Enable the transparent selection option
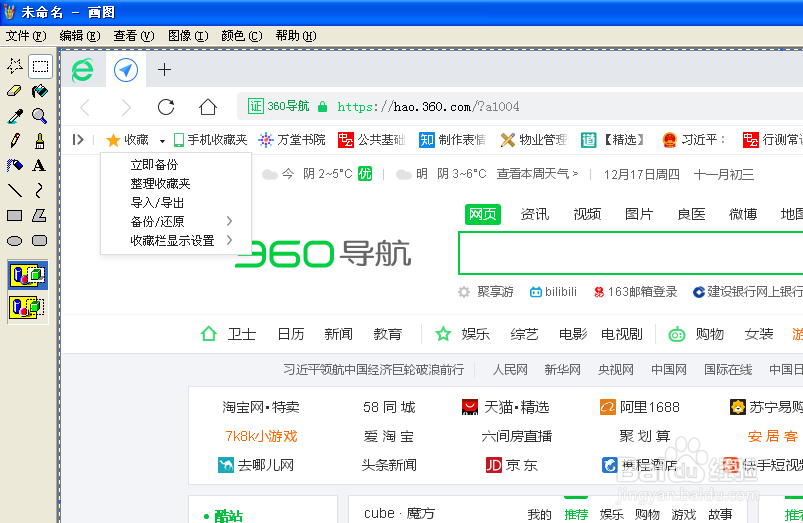 [x=28, y=307]
